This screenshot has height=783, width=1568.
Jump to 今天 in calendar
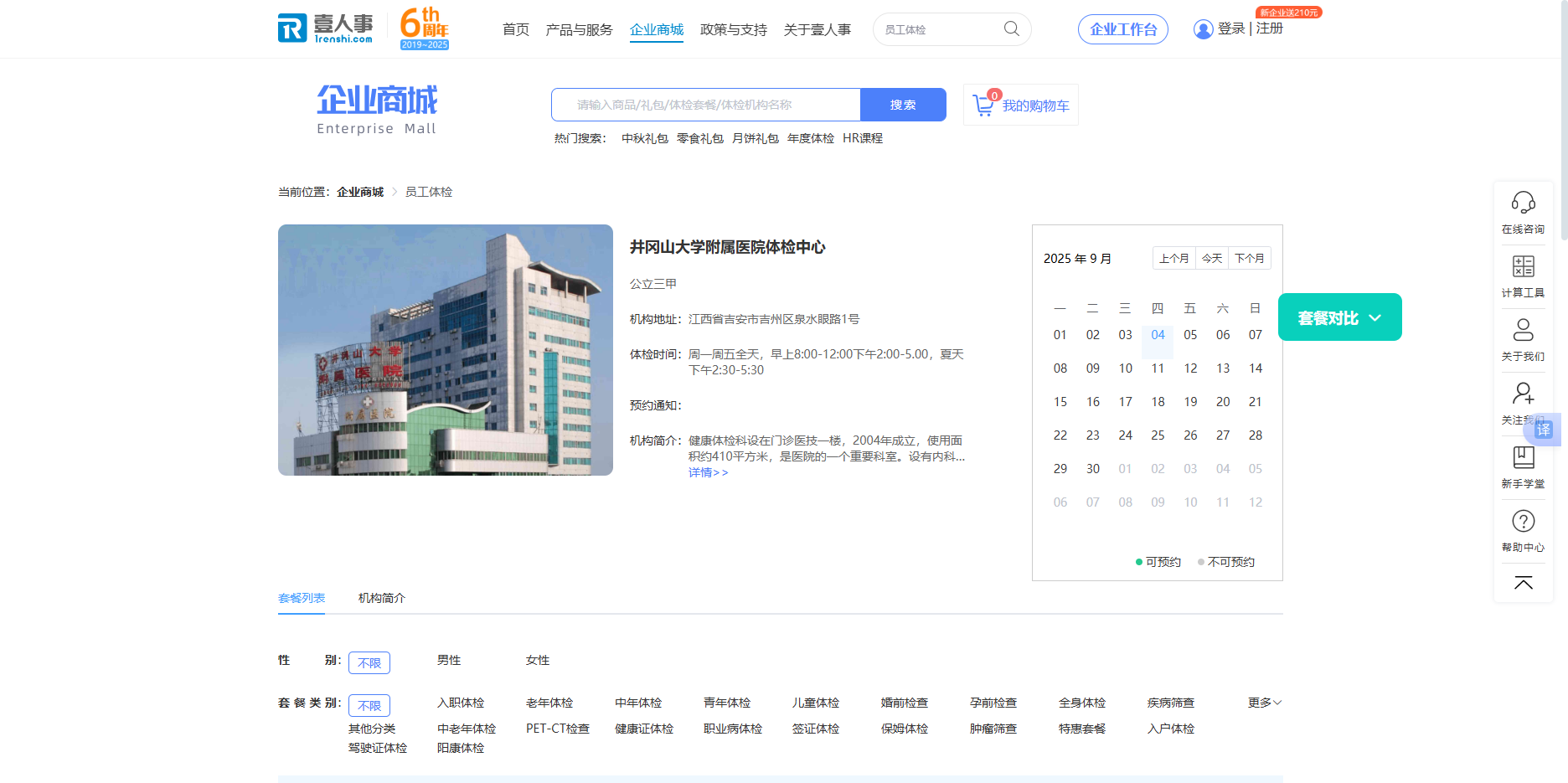tap(1212, 258)
